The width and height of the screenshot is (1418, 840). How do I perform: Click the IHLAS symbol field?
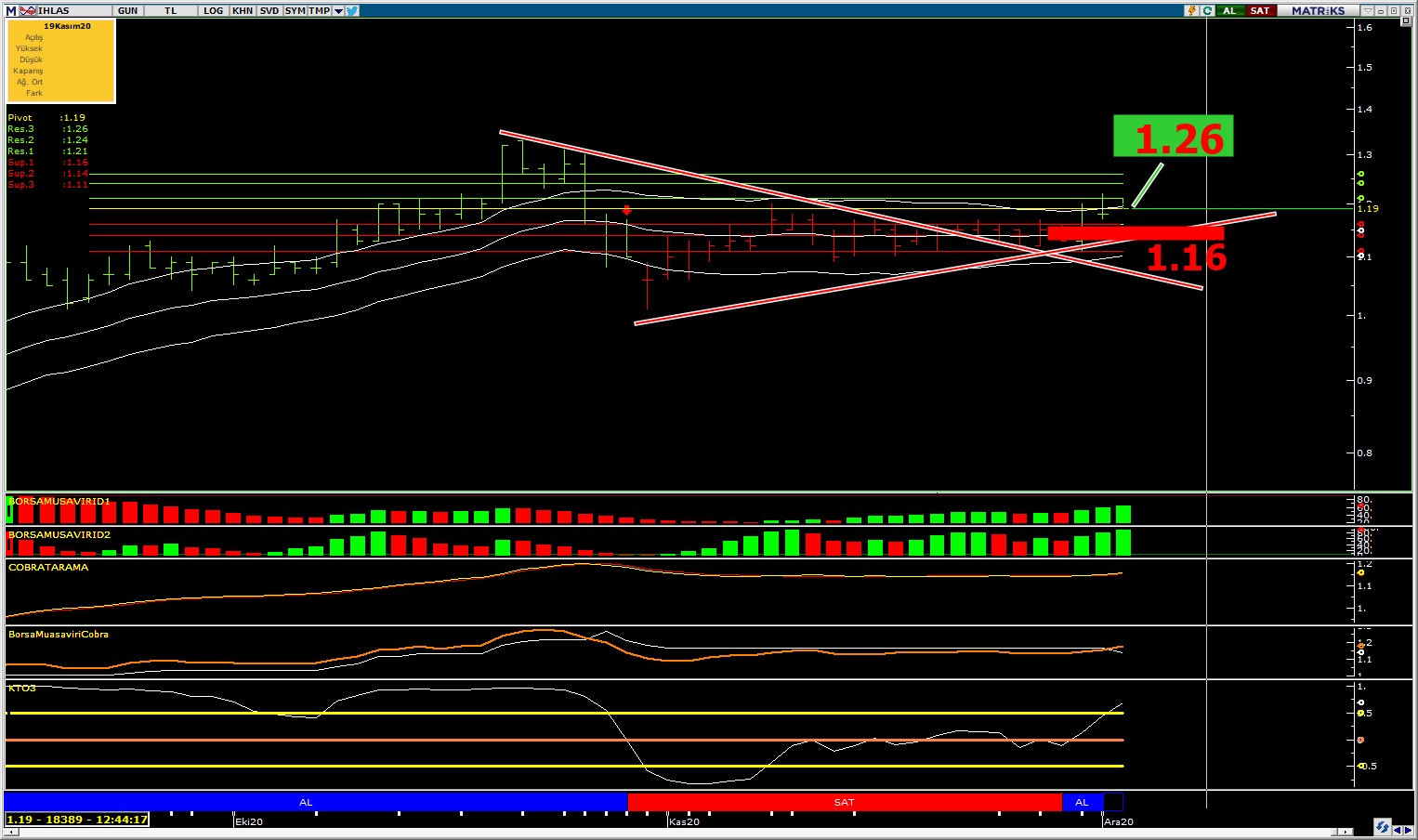[54, 10]
